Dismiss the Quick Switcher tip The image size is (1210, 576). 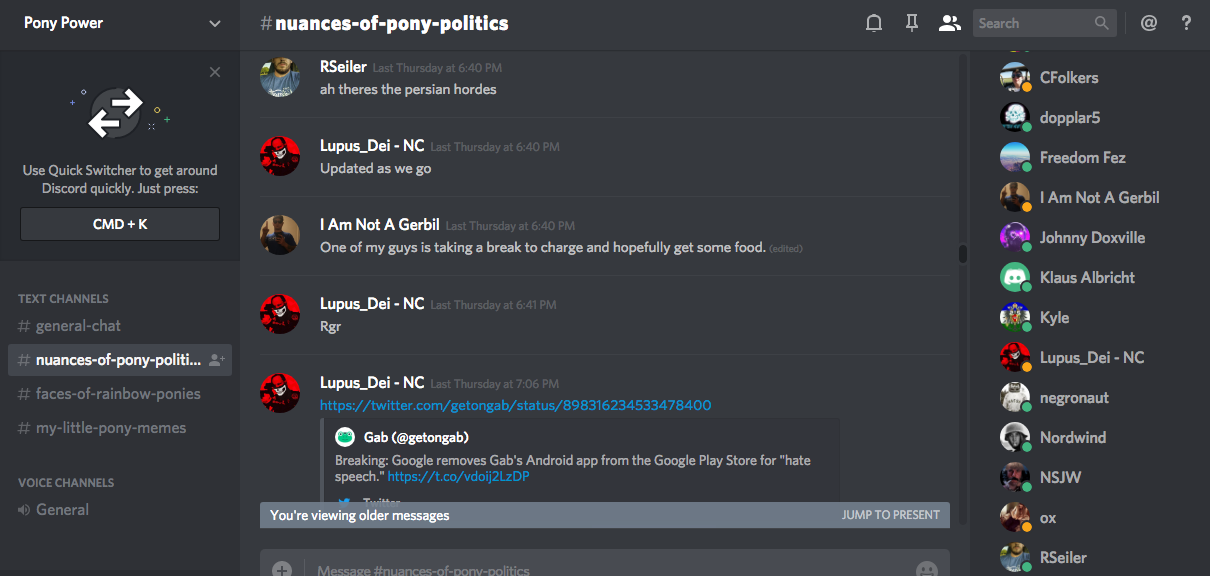[215, 72]
